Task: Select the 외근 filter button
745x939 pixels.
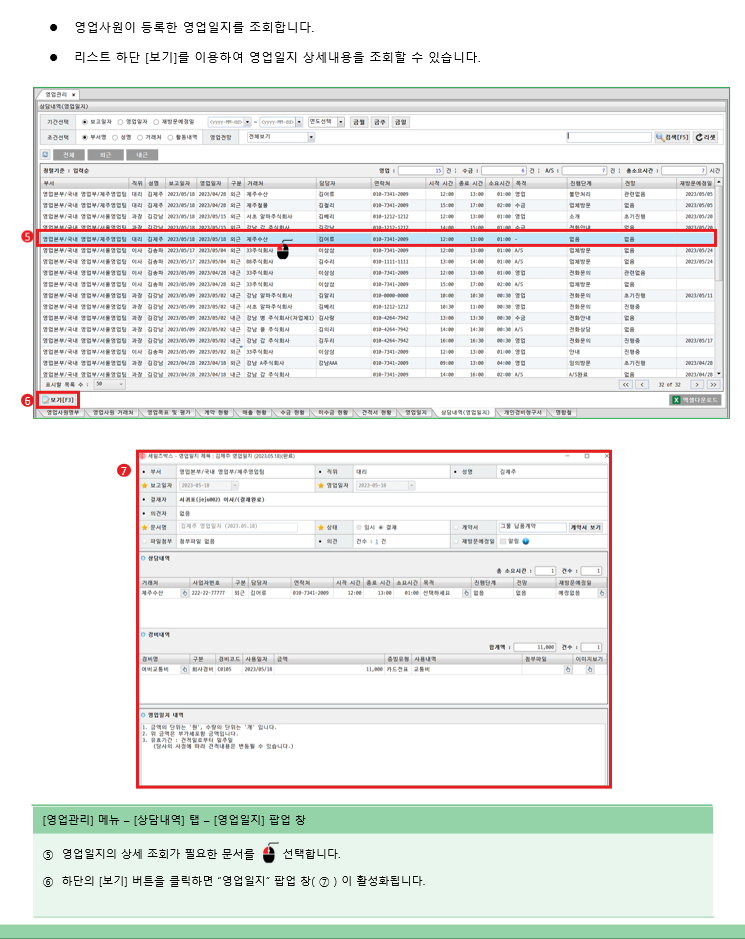Action: coord(105,155)
